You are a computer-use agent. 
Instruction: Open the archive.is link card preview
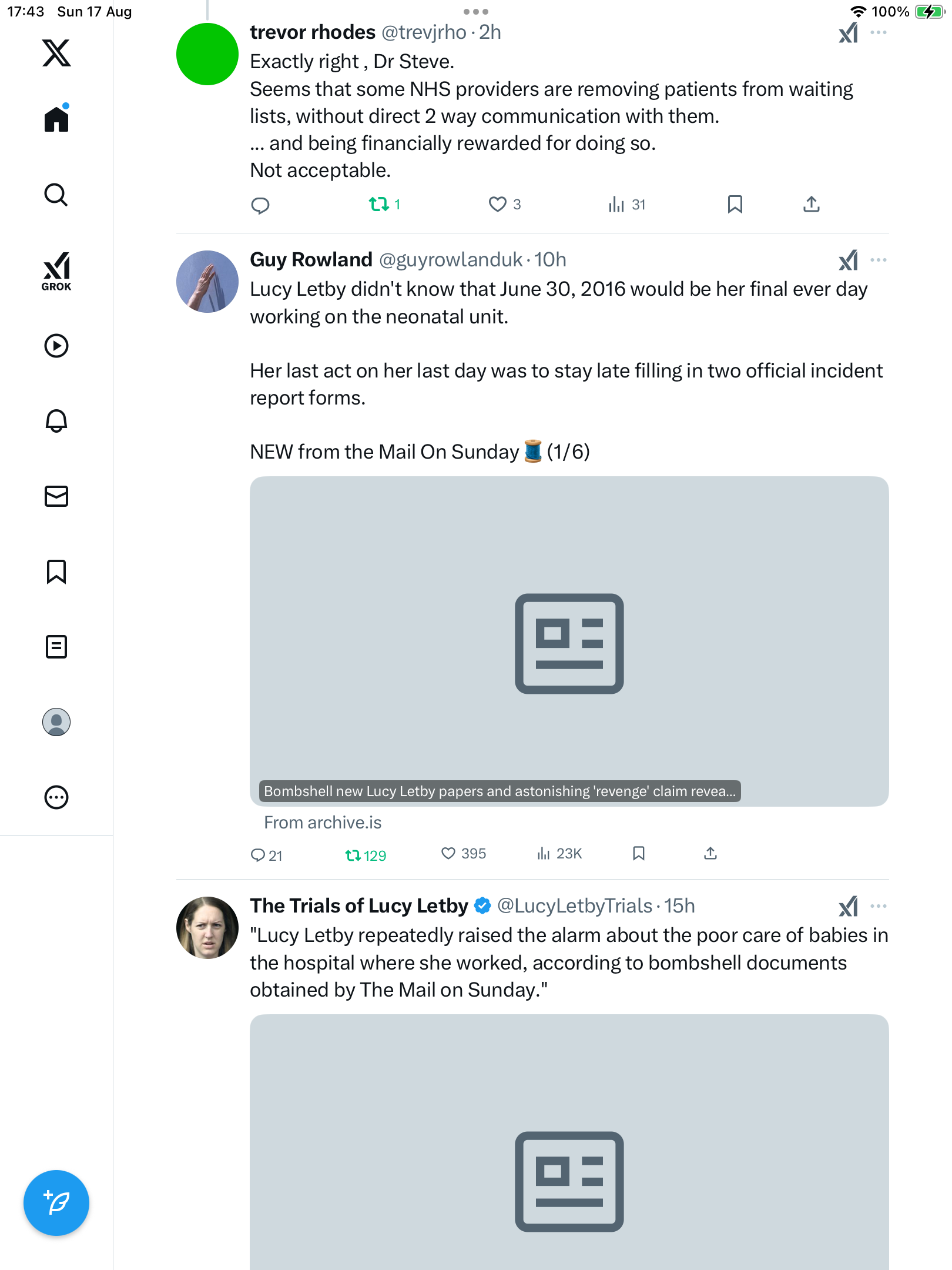(x=569, y=641)
